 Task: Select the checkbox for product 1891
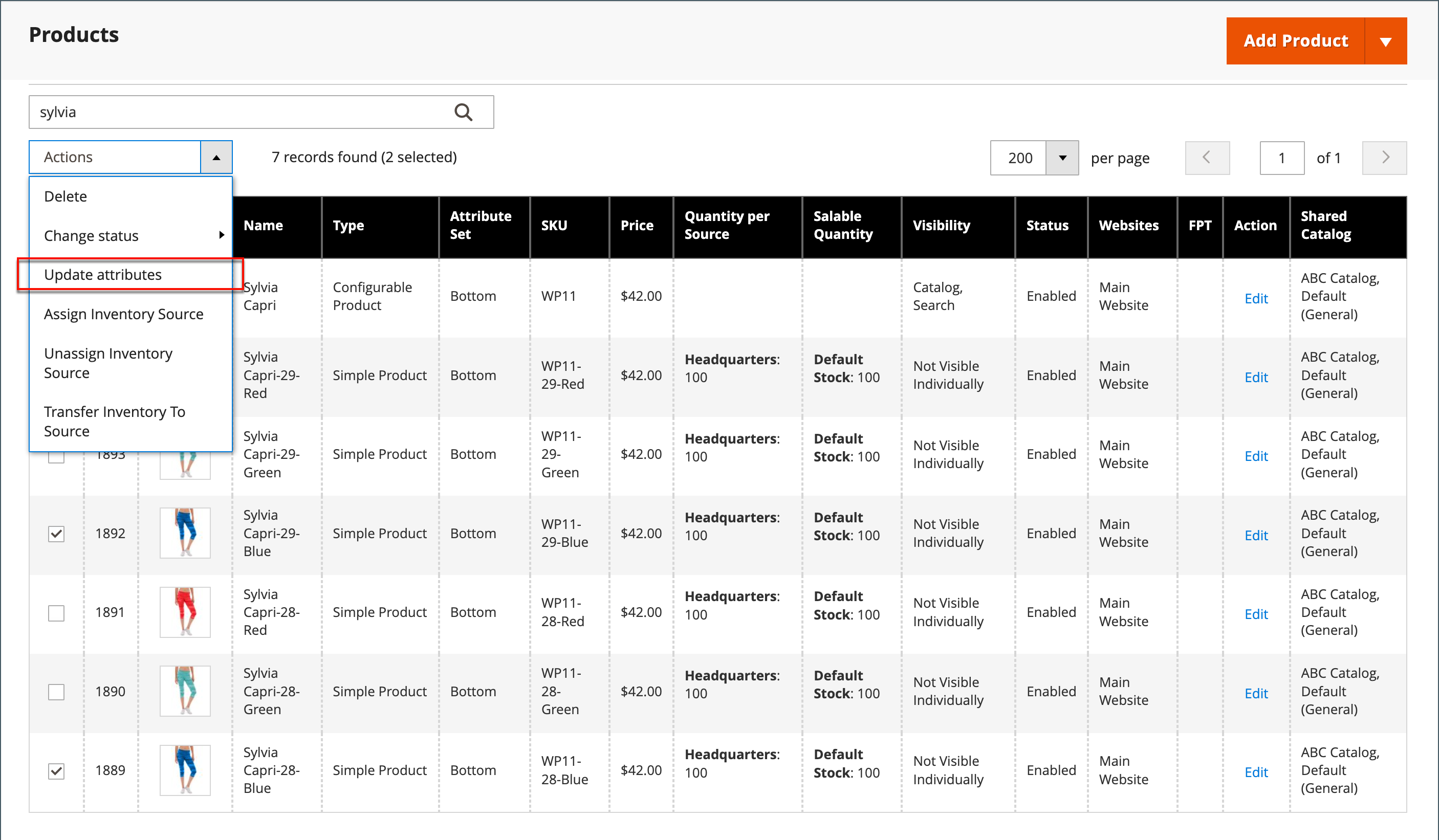(x=56, y=613)
